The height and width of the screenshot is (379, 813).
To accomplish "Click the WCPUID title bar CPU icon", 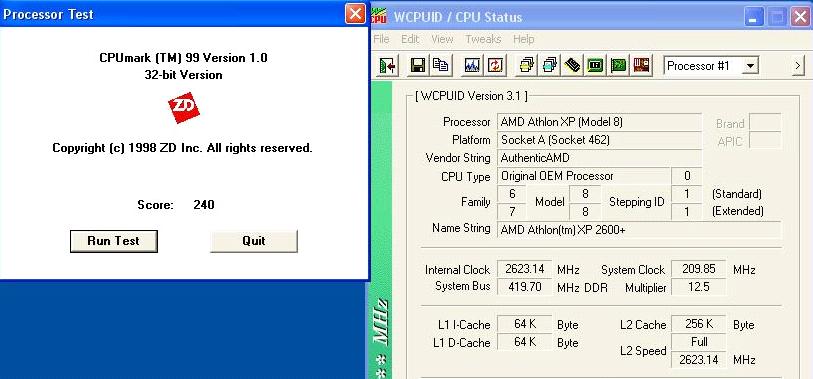I will click(x=379, y=16).
